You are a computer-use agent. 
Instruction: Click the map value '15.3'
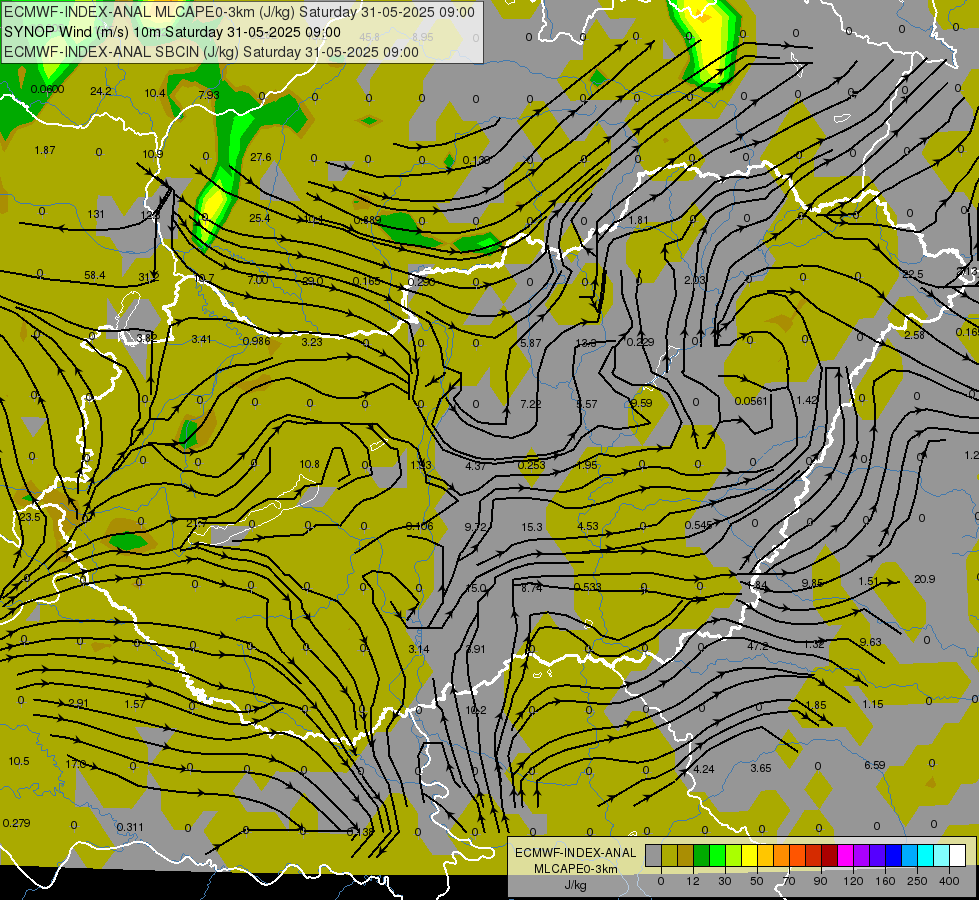(531, 527)
